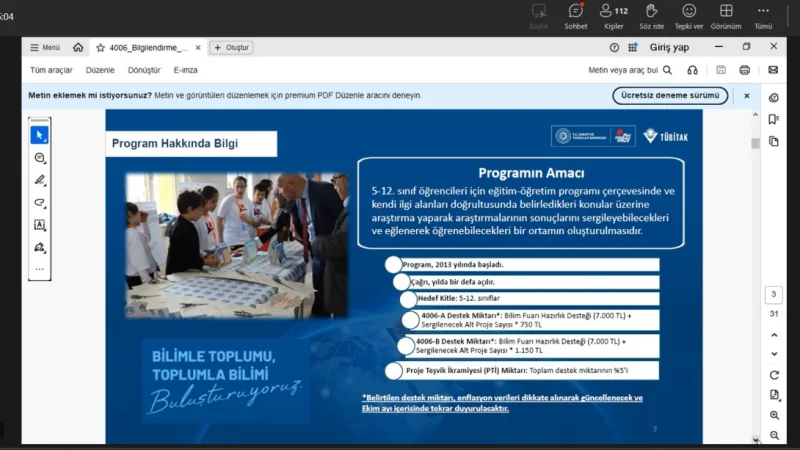Open the Sohbet chat panel
The image size is (800, 450).
[576, 16]
